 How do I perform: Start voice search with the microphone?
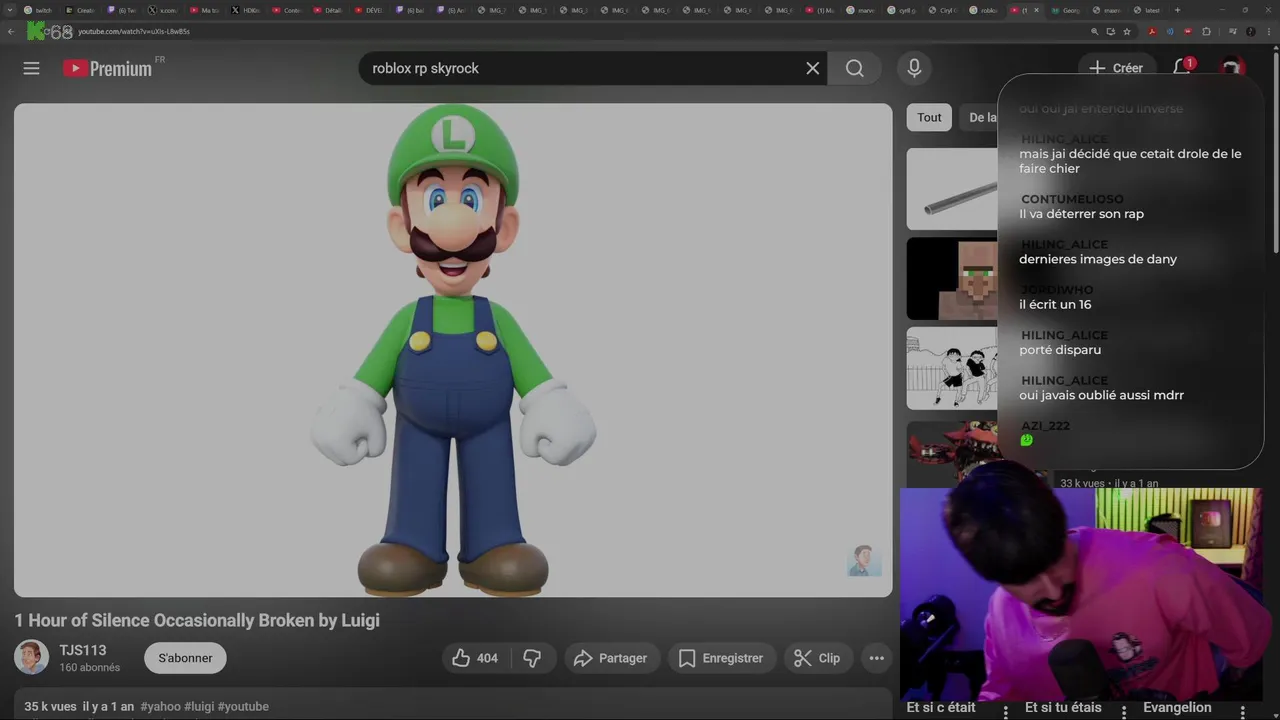pos(913,68)
